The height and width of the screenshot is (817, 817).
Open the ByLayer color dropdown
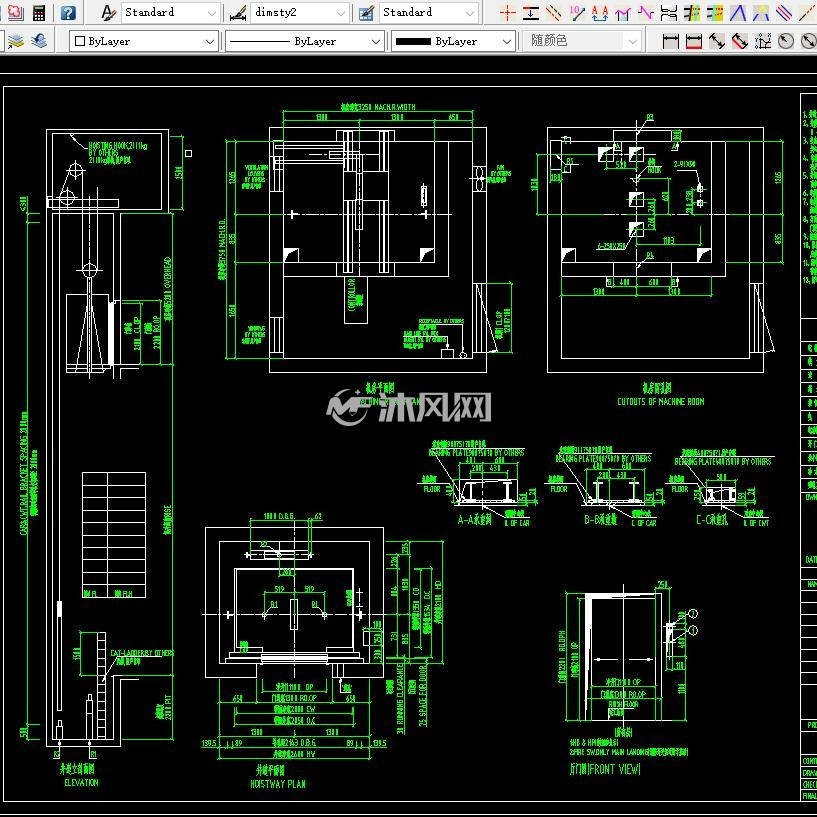click(x=144, y=41)
